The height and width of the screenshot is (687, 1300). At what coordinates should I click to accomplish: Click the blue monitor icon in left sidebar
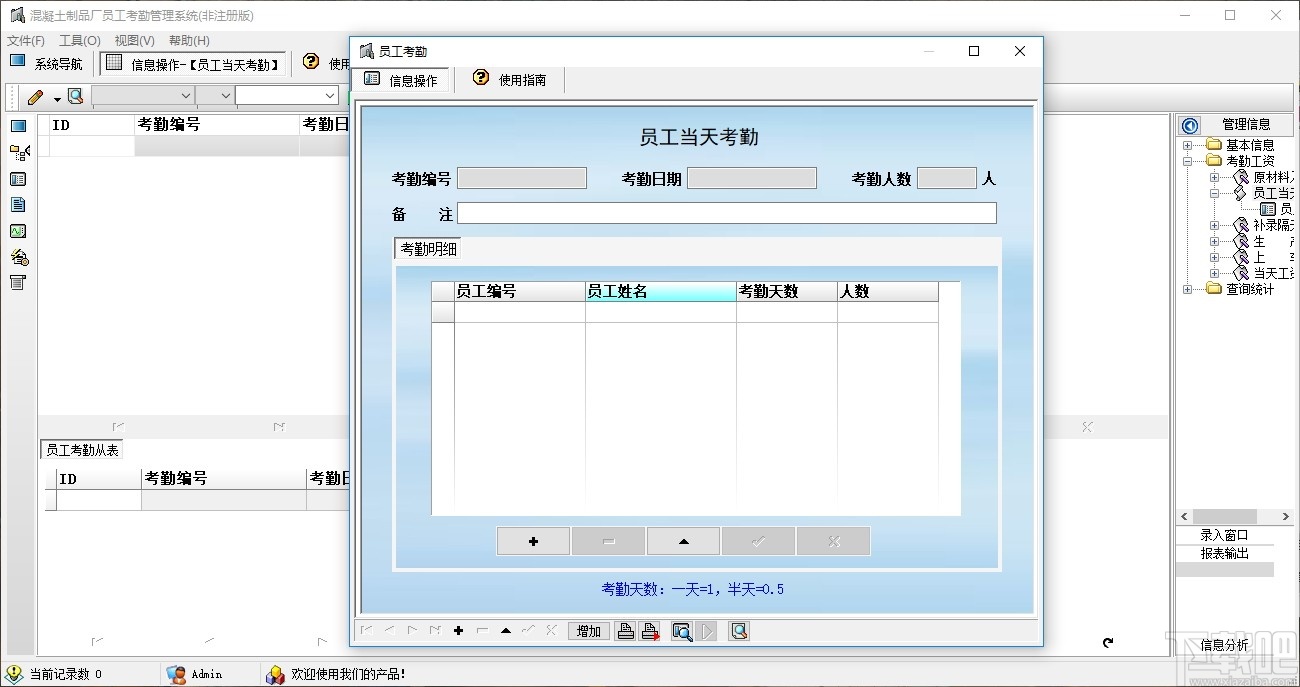coord(18,126)
